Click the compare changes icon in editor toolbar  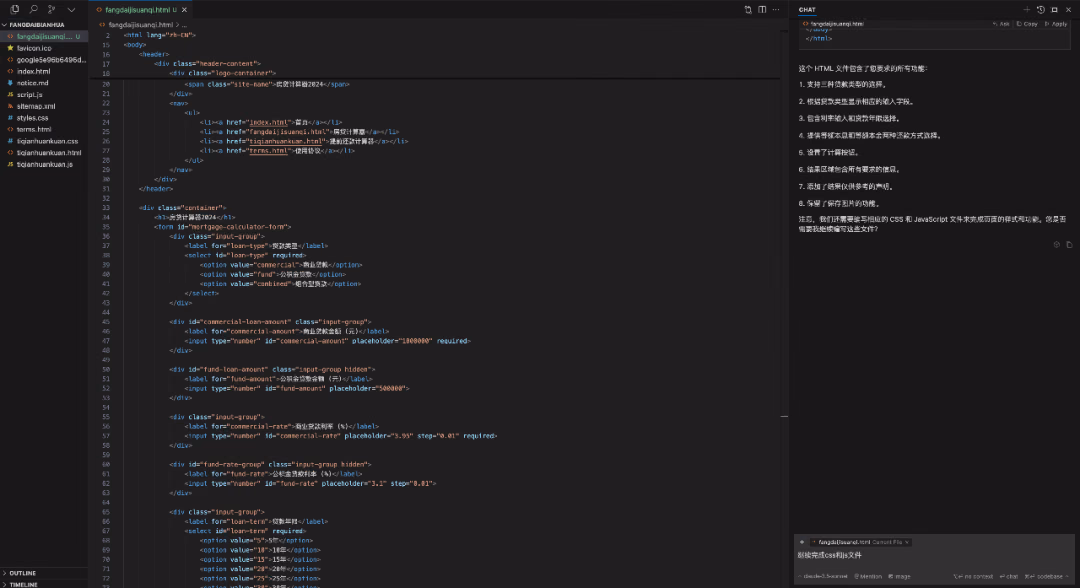[x=748, y=10]
